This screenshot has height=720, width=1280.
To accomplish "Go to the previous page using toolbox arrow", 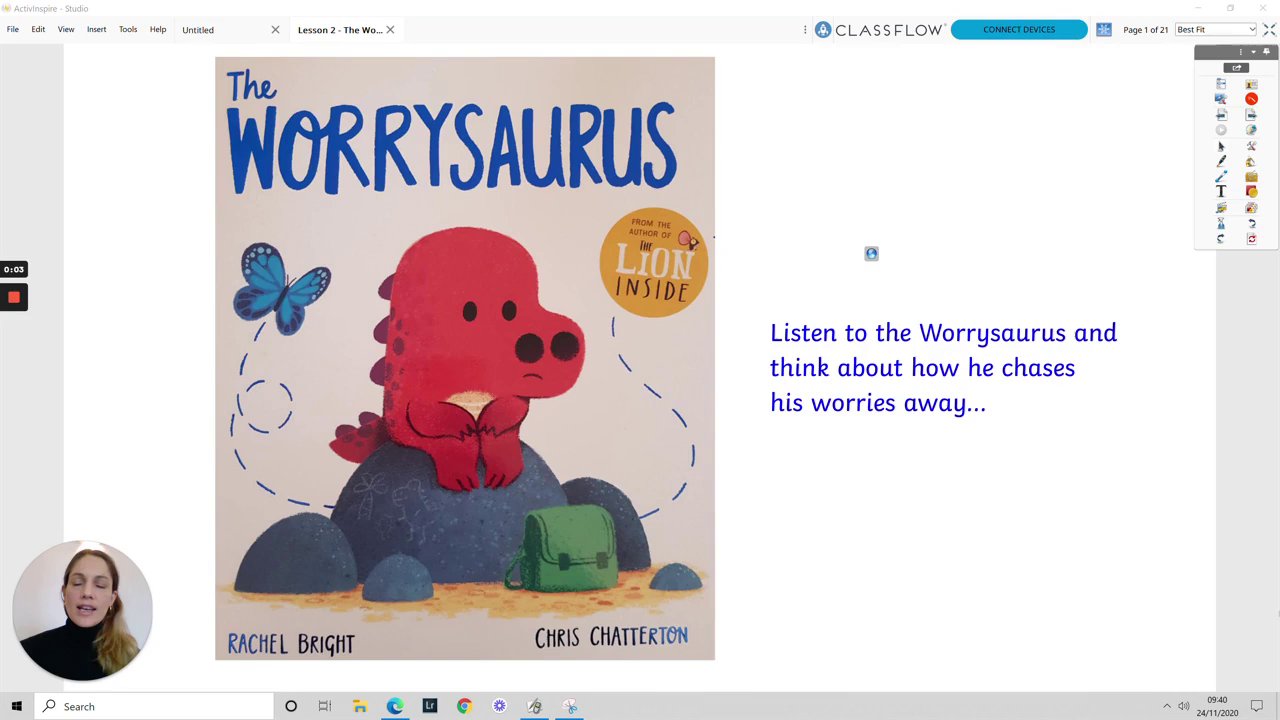I will pos(1221,115).
